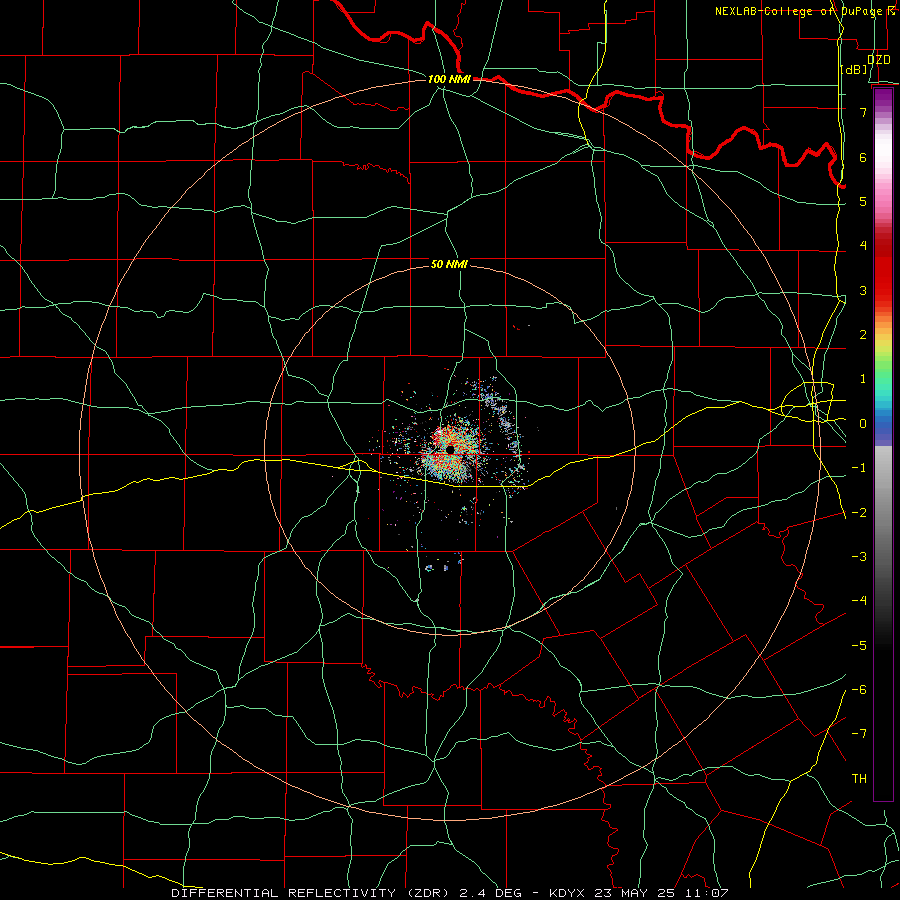The width and height of the screenshot is (900, 900).
Task: Click the -5 value on the scale
Action: point(859,646)
